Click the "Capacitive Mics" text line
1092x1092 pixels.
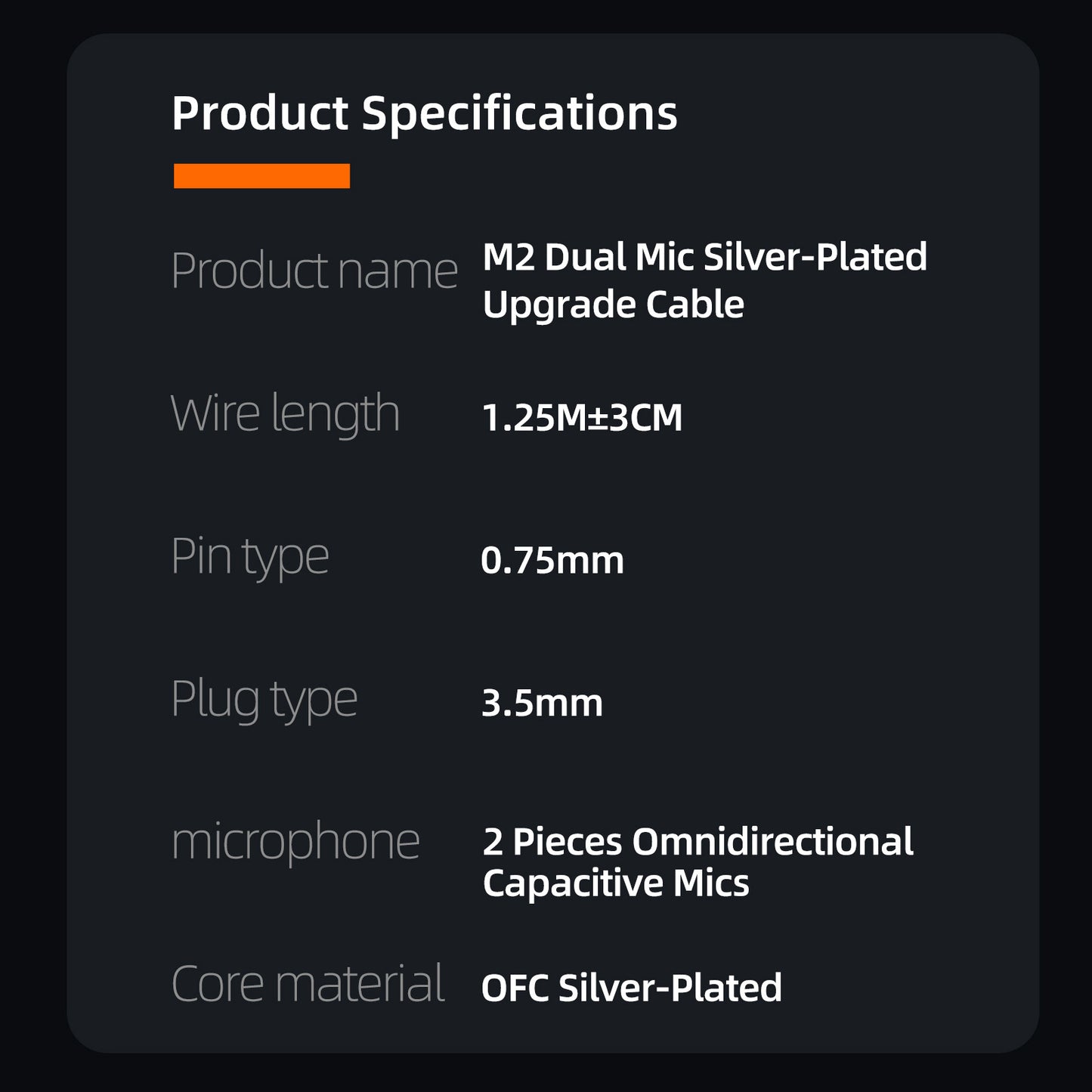point(616,883)
